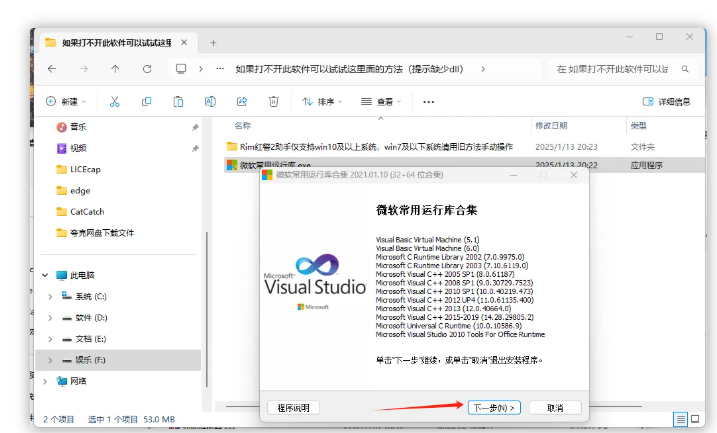Open the address bar ellipsis menu
Image resolution: width=717 pixels, height=433 pixels.
220,69
